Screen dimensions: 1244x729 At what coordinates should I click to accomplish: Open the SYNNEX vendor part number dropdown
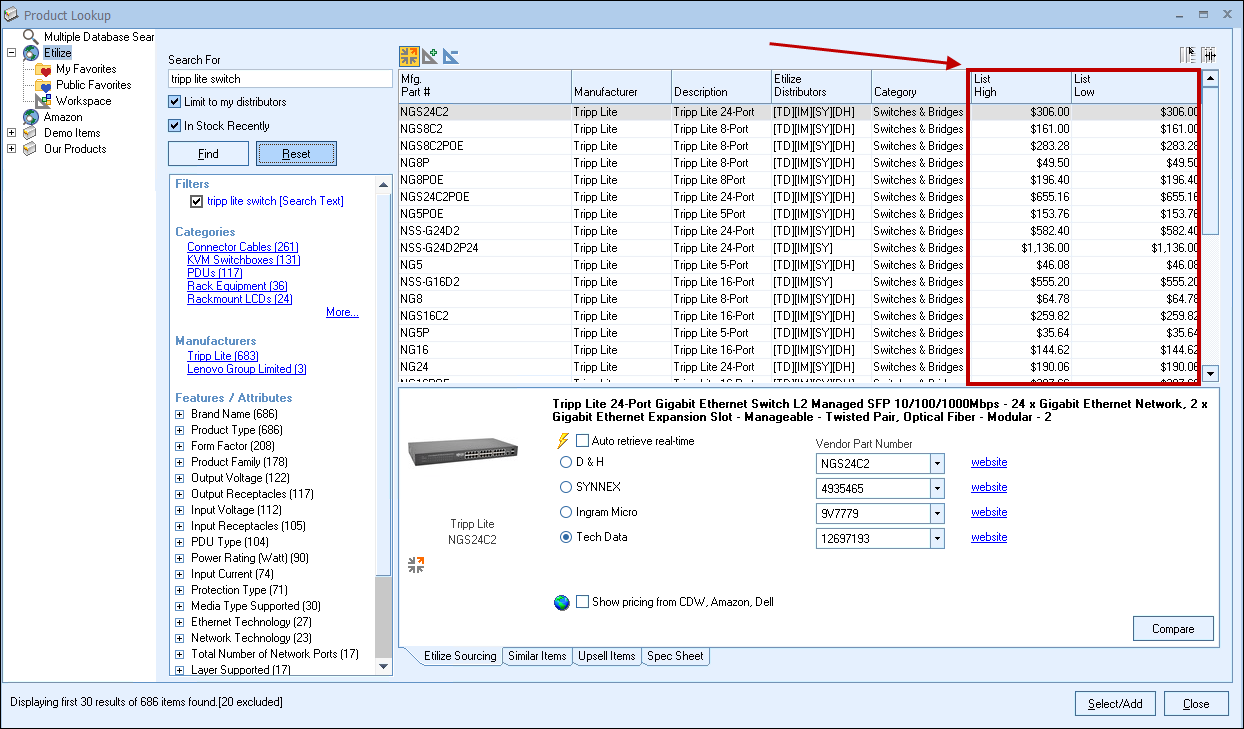(x=936, y=488)
